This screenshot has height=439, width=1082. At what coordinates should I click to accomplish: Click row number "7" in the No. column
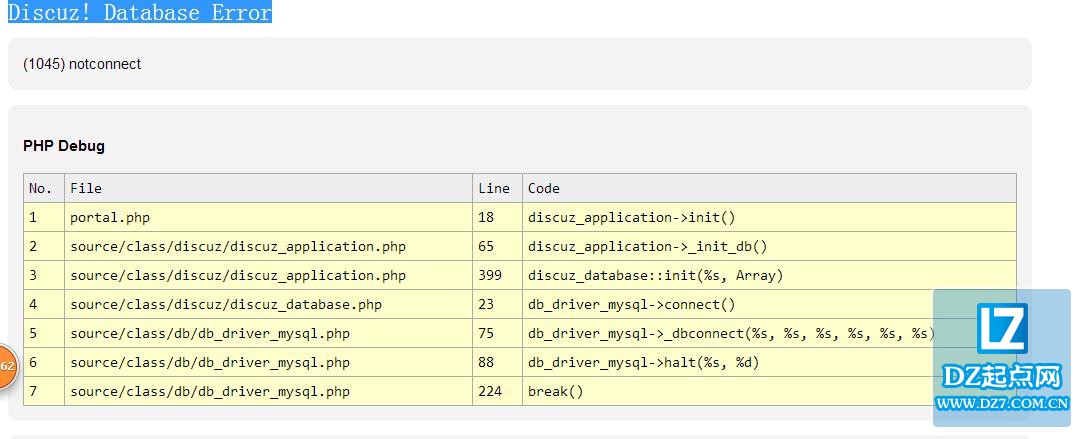point(32,391)
